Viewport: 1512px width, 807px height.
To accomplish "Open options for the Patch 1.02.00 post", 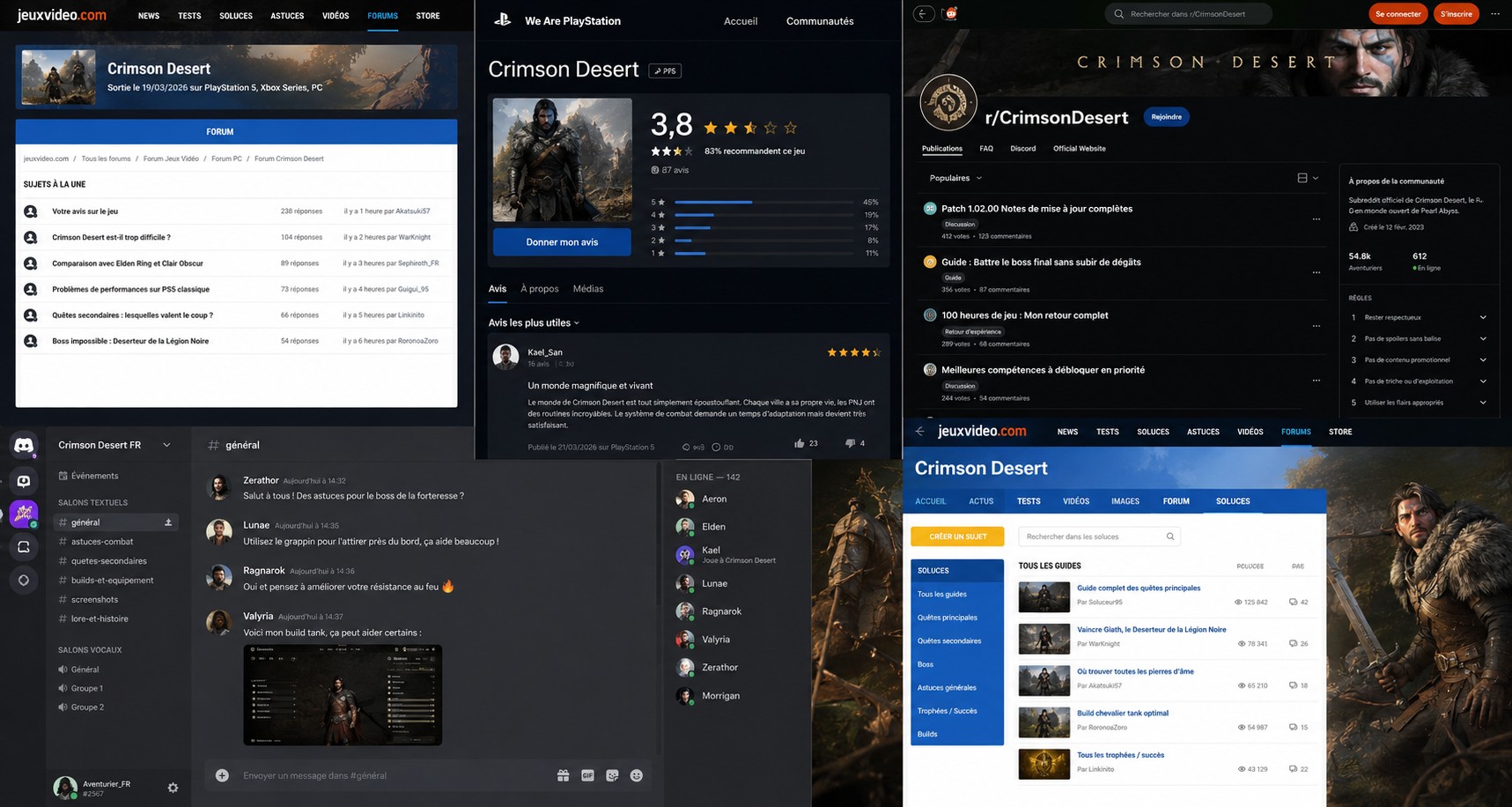I will (1317, 219).
